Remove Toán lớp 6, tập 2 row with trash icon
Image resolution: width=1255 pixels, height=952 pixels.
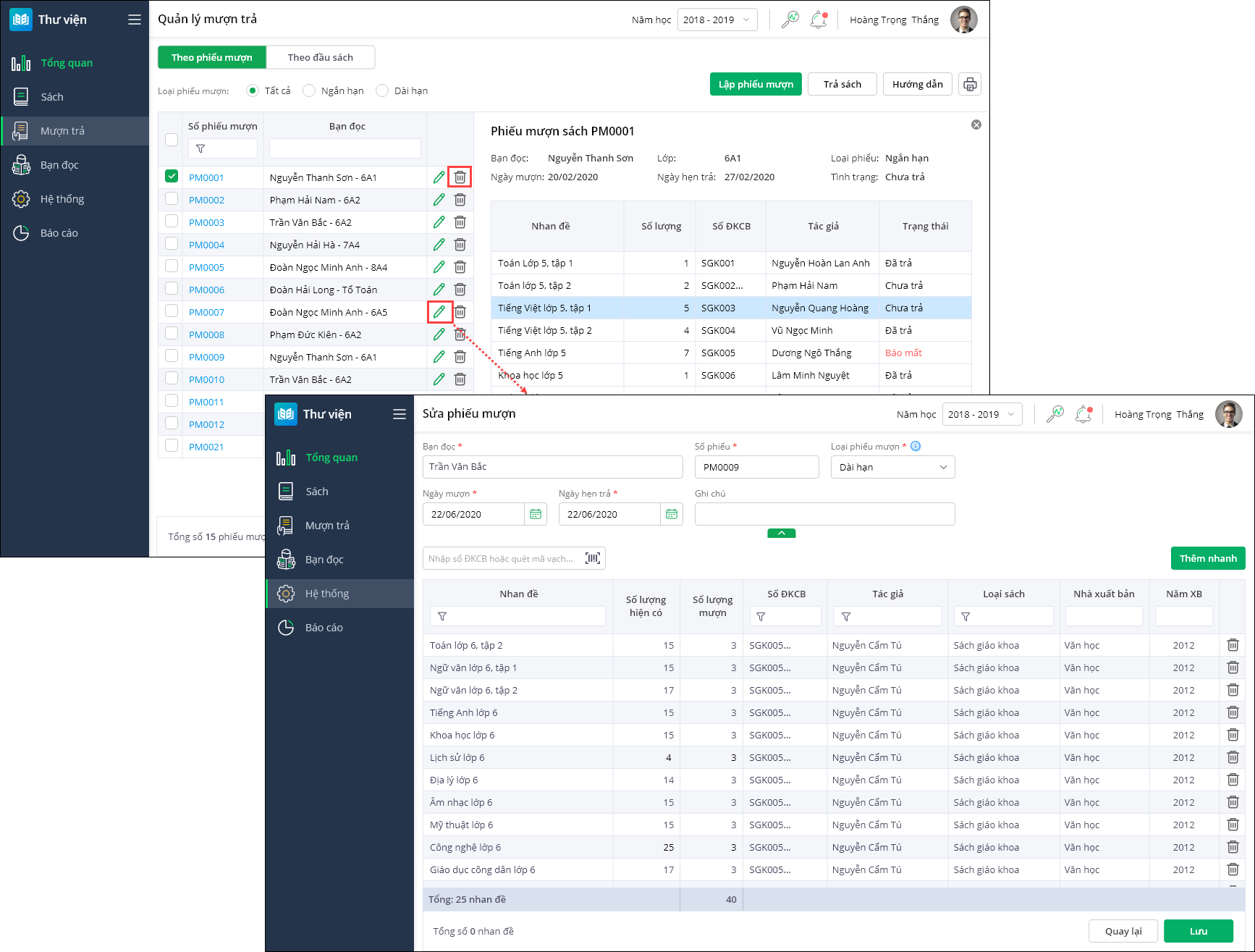[x=1233, y=645]
